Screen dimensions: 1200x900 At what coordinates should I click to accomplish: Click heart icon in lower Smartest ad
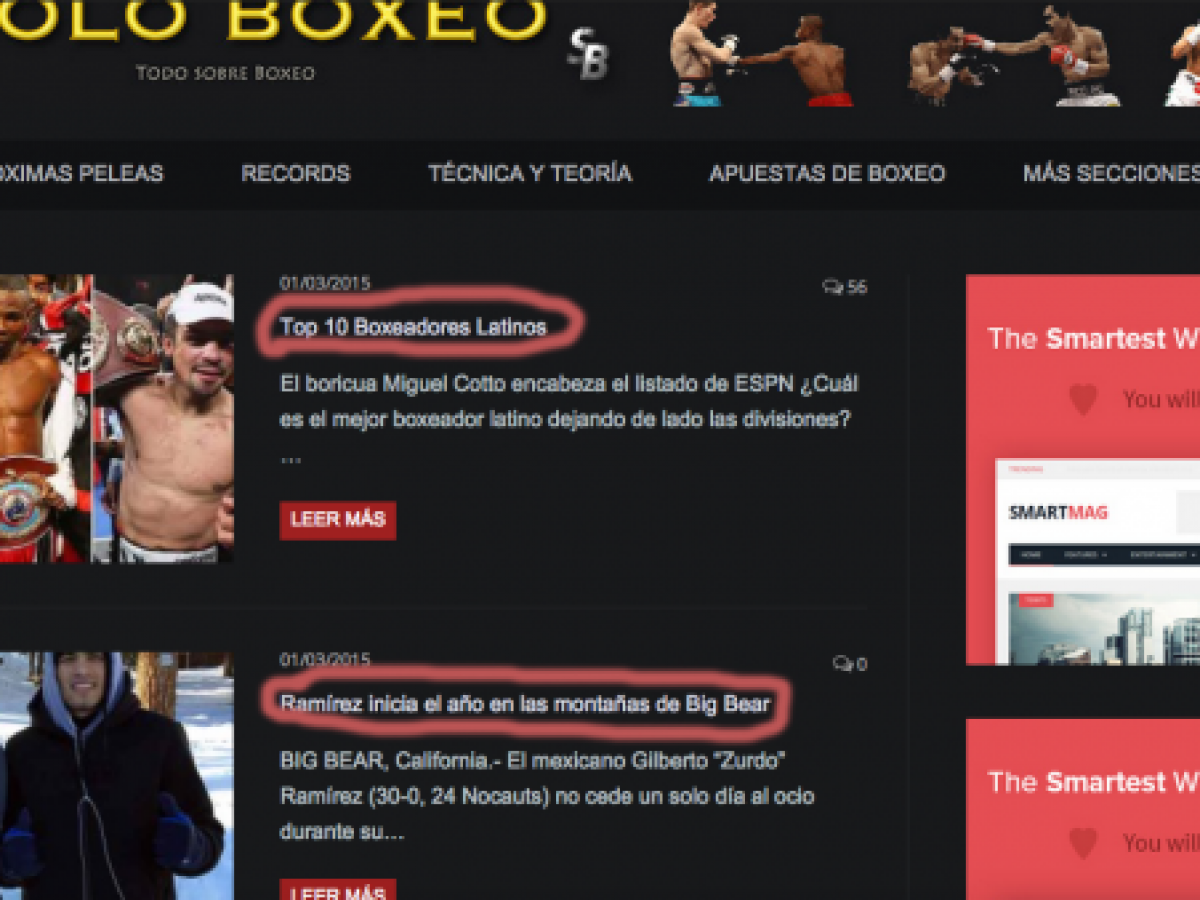click(x=1083, y=843)
